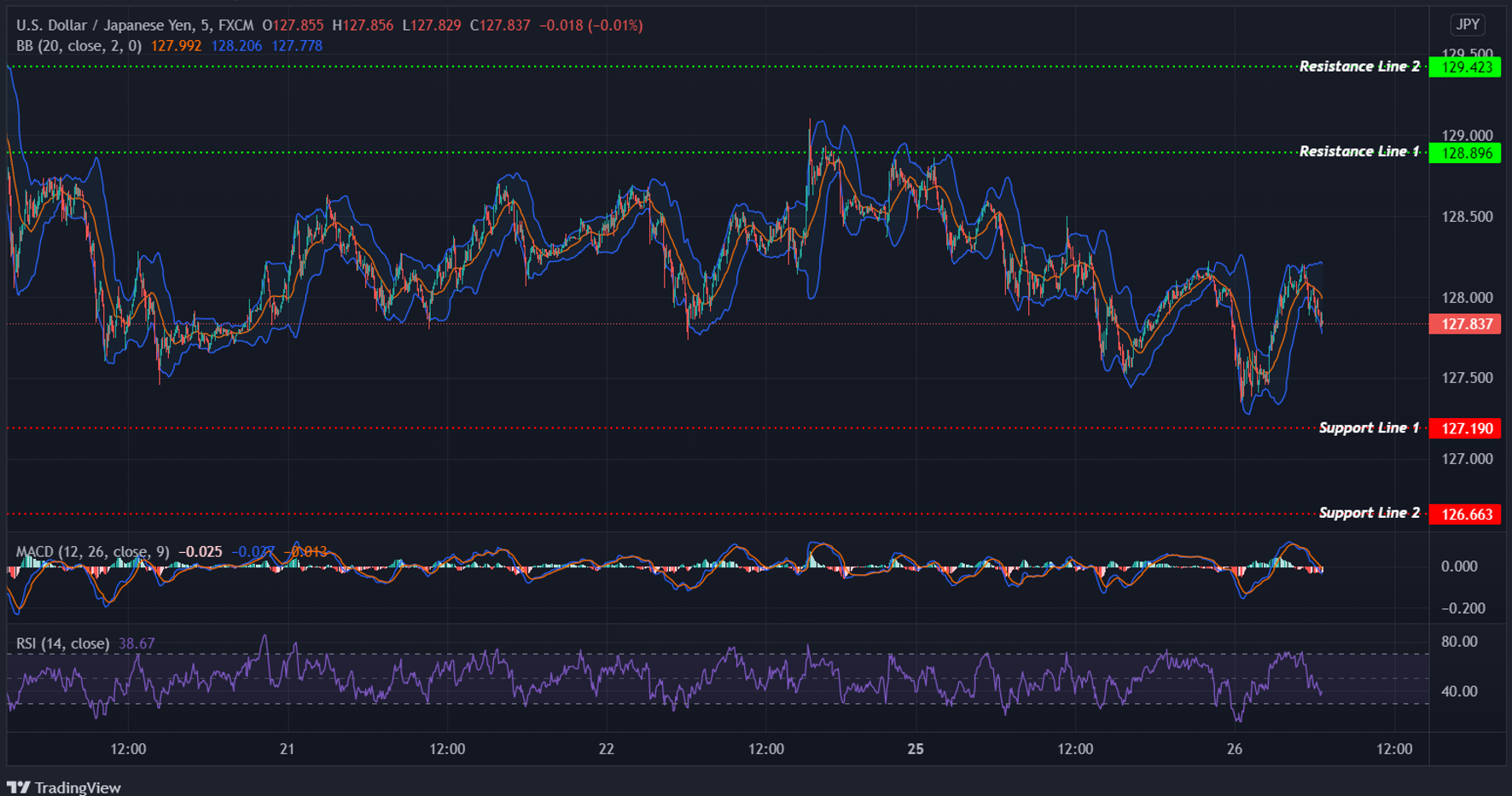1512x796 pixels.
Task: Click the TradingView logo at bottom left
Action: point(64,786)
